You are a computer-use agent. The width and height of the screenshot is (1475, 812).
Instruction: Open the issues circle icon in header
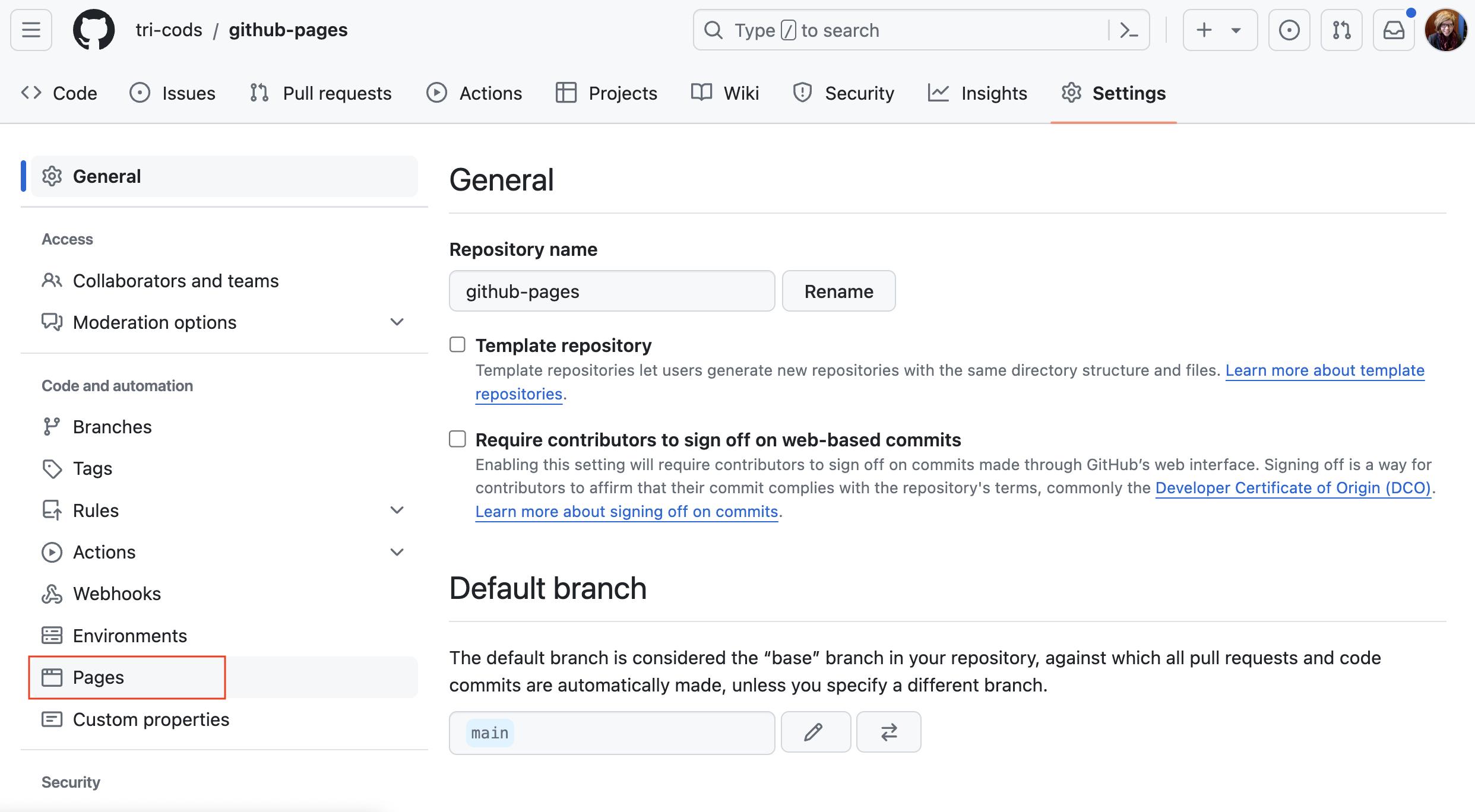click(x=1289, y=30)
